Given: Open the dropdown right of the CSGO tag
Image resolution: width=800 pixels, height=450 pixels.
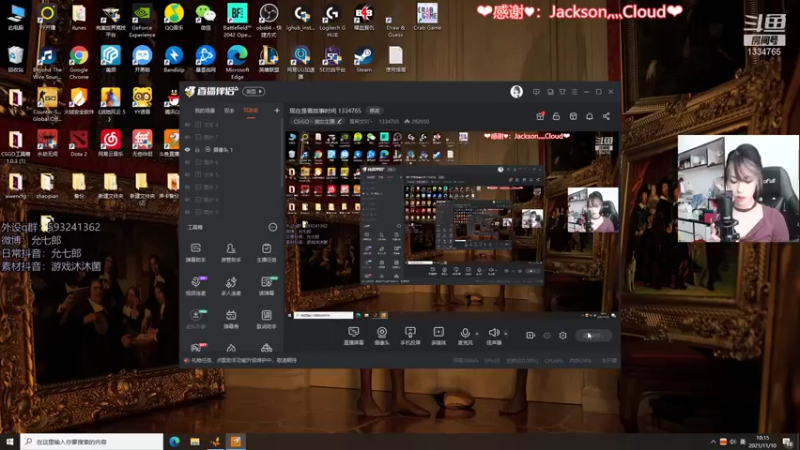Looking at the screenshot, I should 361,121.
